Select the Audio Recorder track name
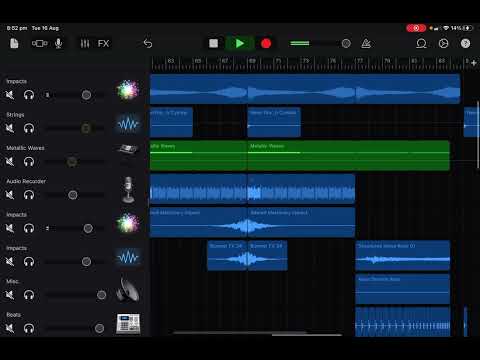The height and width of the screenshot is (360, 480). coord(26,181)
